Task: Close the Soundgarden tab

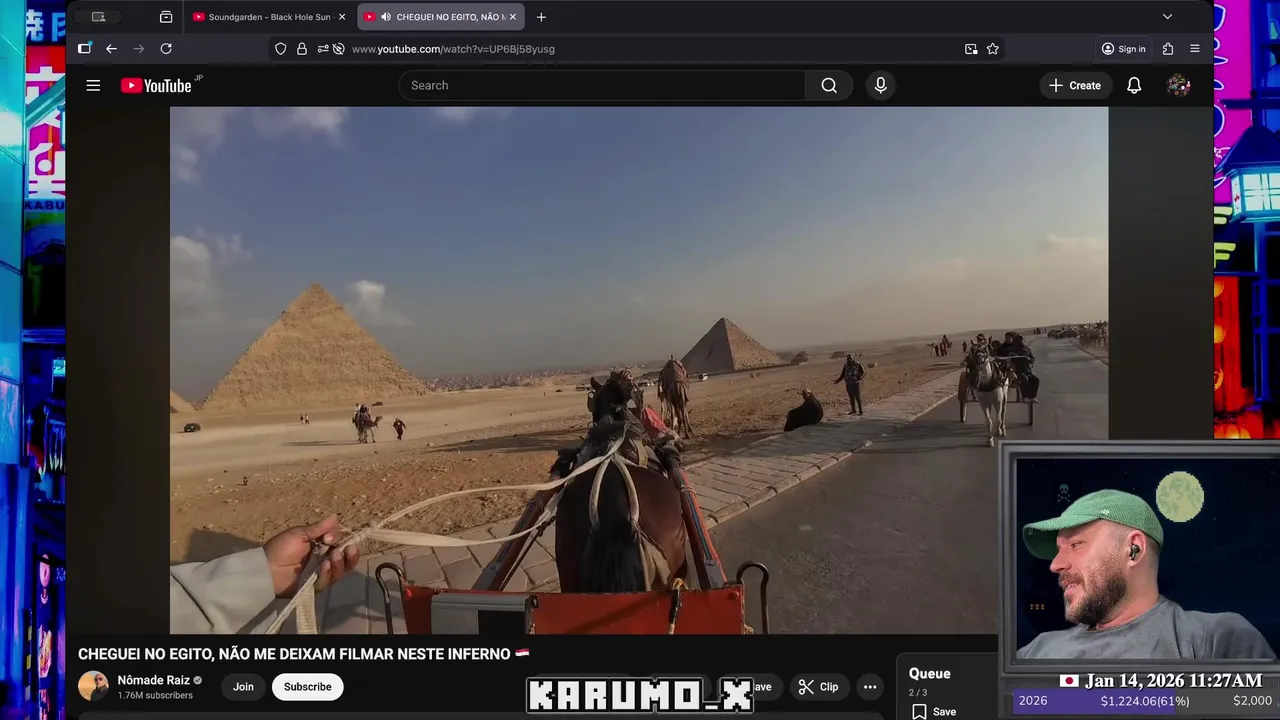Action: click(x=342, y=17)
